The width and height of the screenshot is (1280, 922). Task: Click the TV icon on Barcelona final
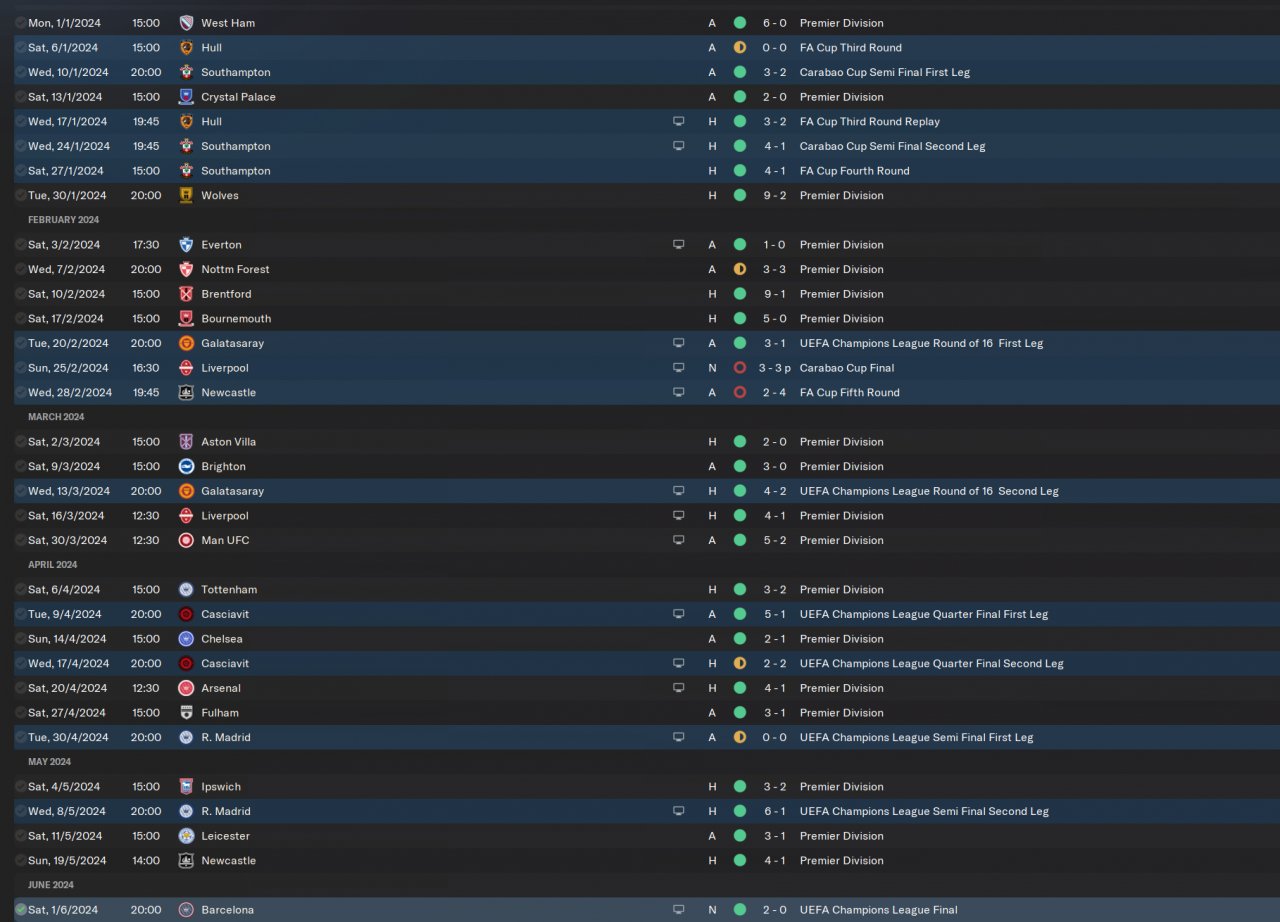[x=679, y=910]
